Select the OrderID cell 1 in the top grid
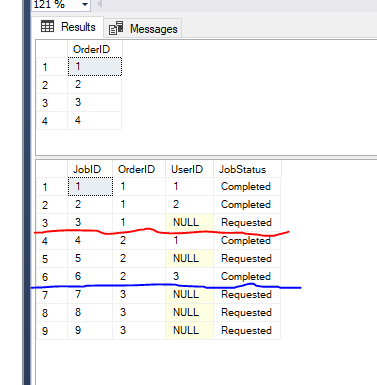 95,66
